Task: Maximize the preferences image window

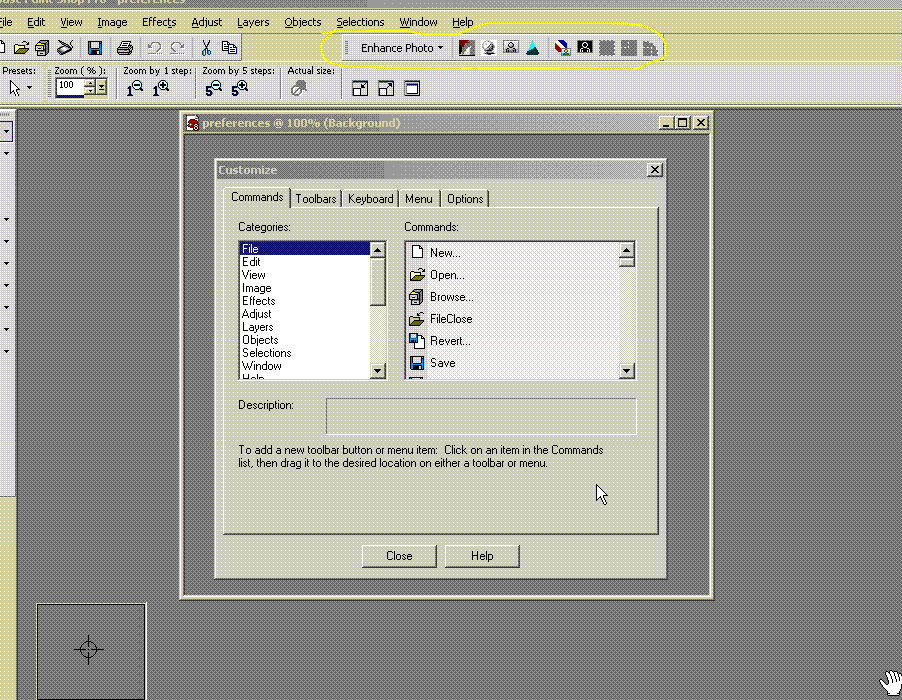Action: [683, 123]
